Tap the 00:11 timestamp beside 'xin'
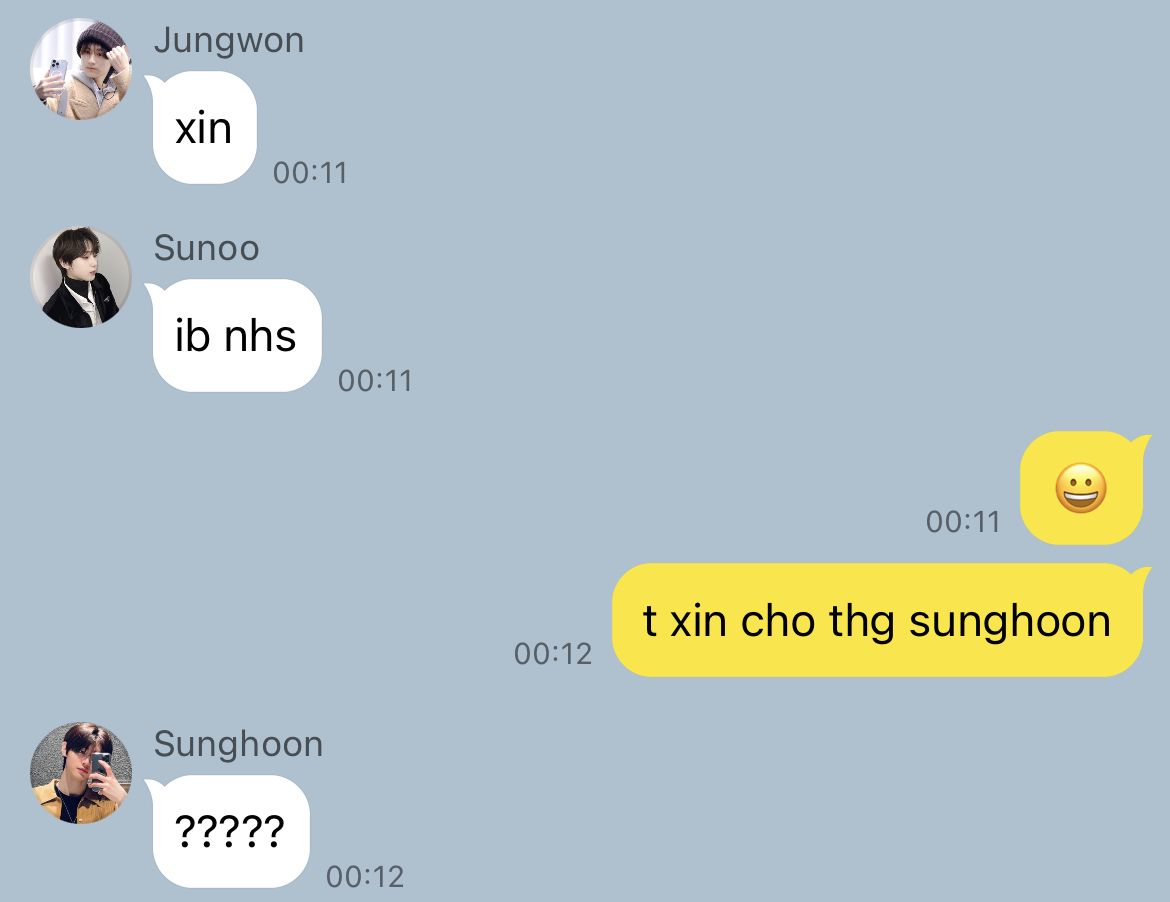Screen dimensions: 1170x902 pos(310,173)
